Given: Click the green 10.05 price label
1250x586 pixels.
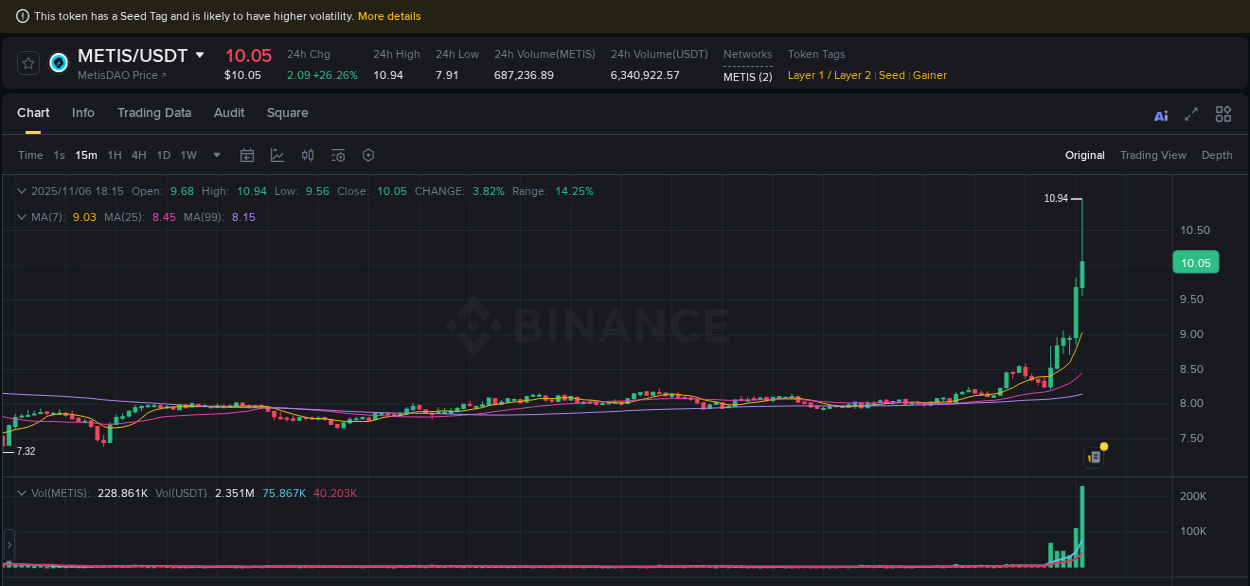Looking at the screenshot, I should (1195, 262).
